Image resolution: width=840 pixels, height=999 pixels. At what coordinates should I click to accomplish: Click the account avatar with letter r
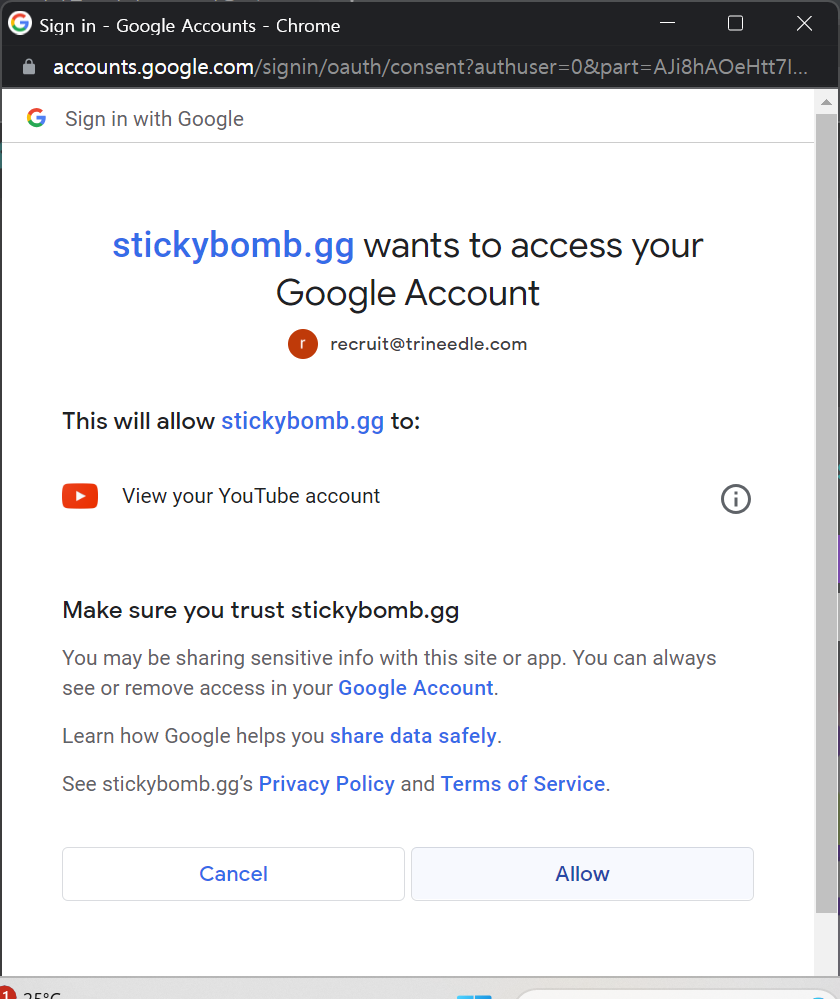tap(303, 344)
